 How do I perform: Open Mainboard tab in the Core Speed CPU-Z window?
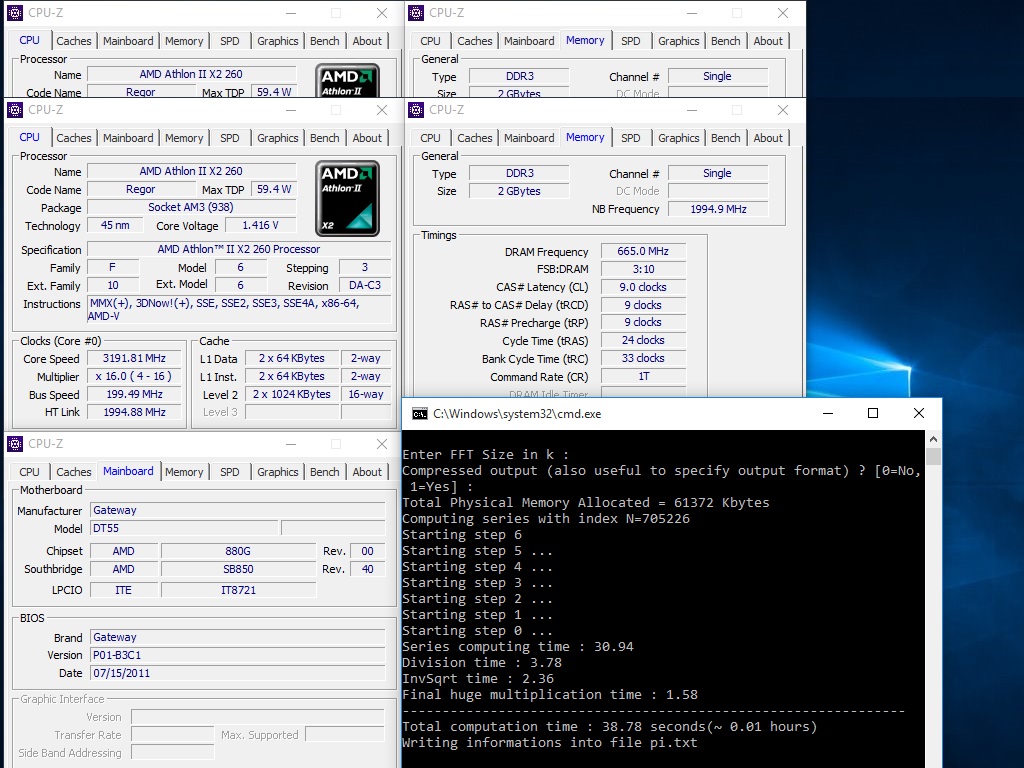pos(128,138)
